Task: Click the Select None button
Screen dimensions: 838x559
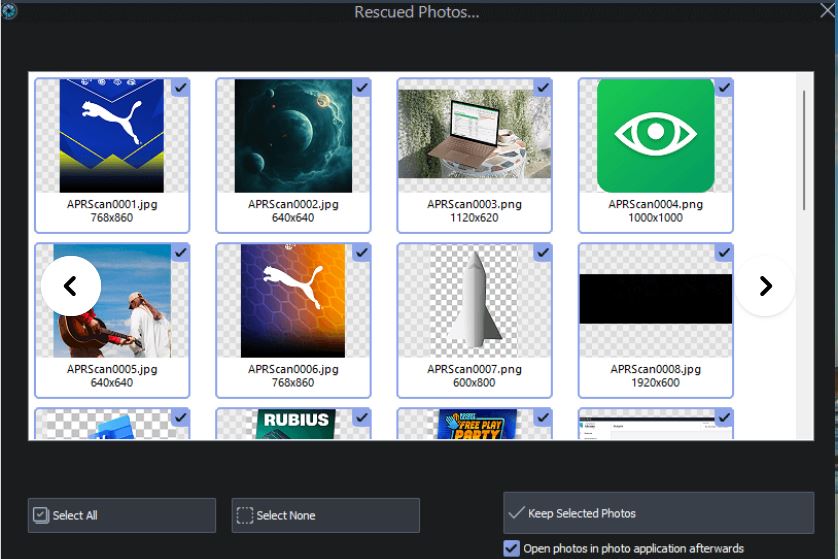Action: coord(325,515)
